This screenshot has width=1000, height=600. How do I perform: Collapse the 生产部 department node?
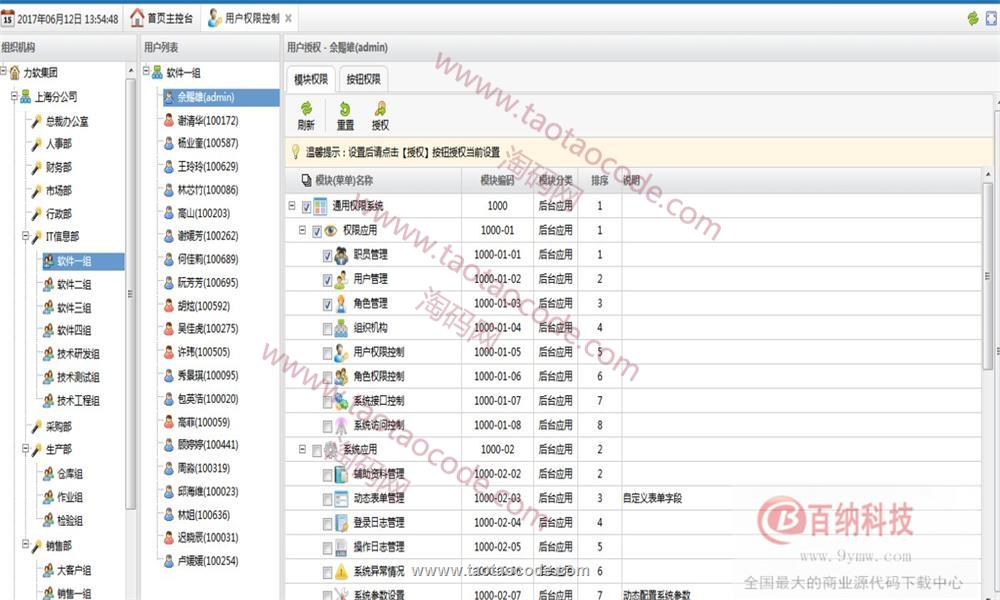[x=24, y=450]
